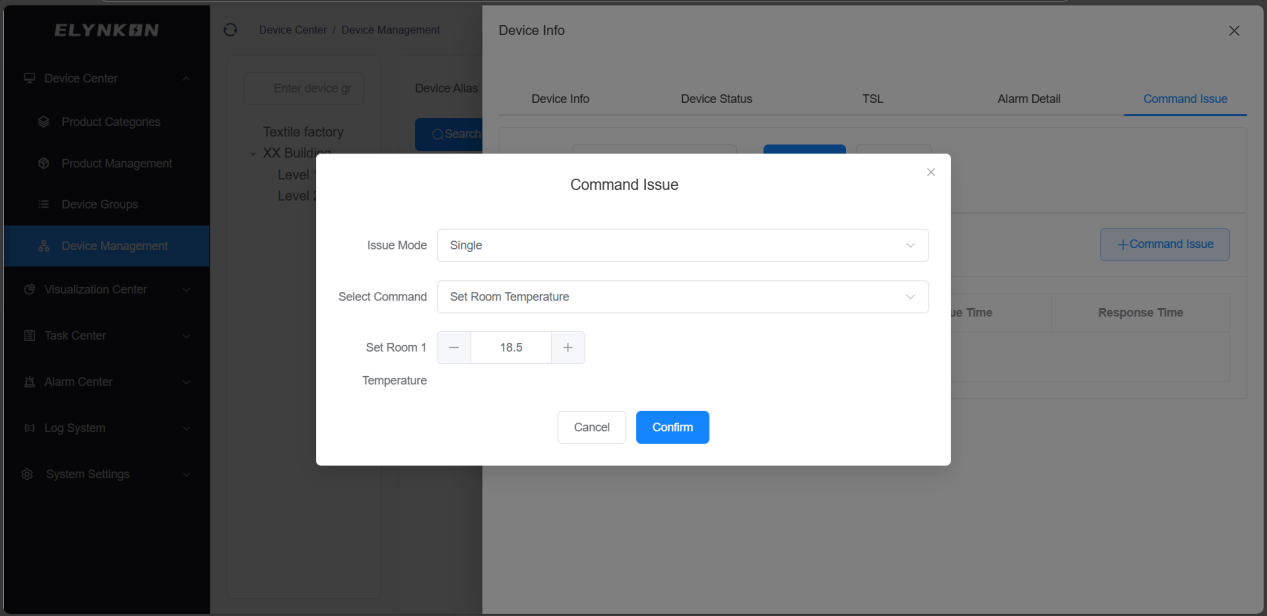Screen dimensions: 1267x616
Task: Click the Device Management breadcrumb text
Action: click(x=391, y=30)
